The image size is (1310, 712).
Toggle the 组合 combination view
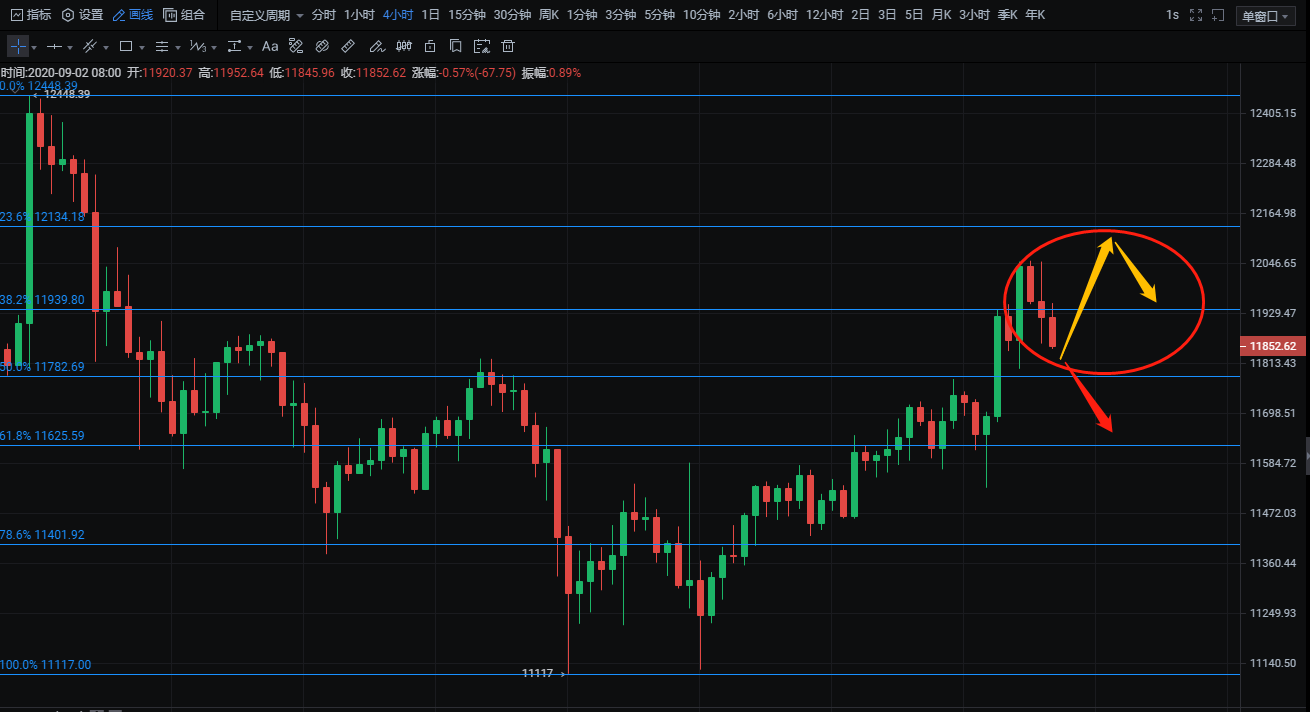[x=184, y=15]
